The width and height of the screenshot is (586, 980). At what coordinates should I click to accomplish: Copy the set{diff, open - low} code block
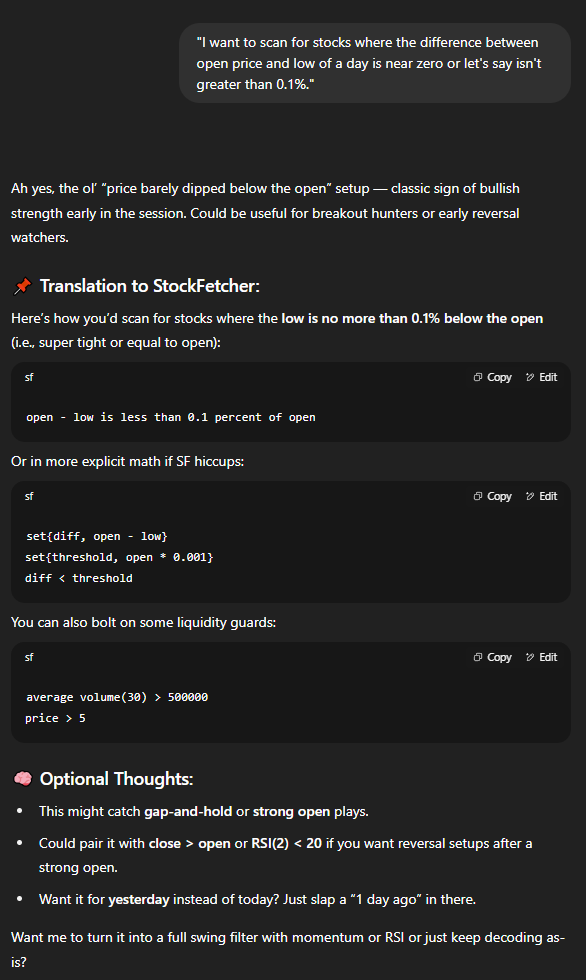click(x=492, y=496)
